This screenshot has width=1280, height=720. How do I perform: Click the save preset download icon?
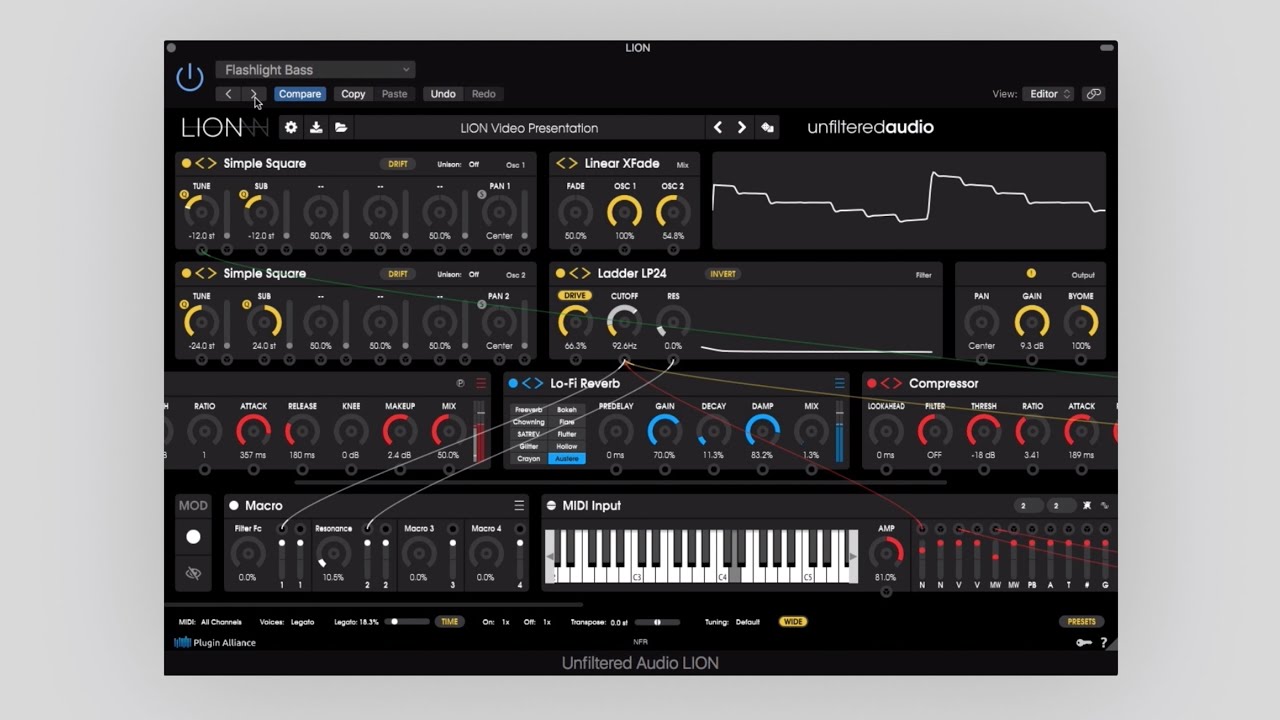pos(316,127)
